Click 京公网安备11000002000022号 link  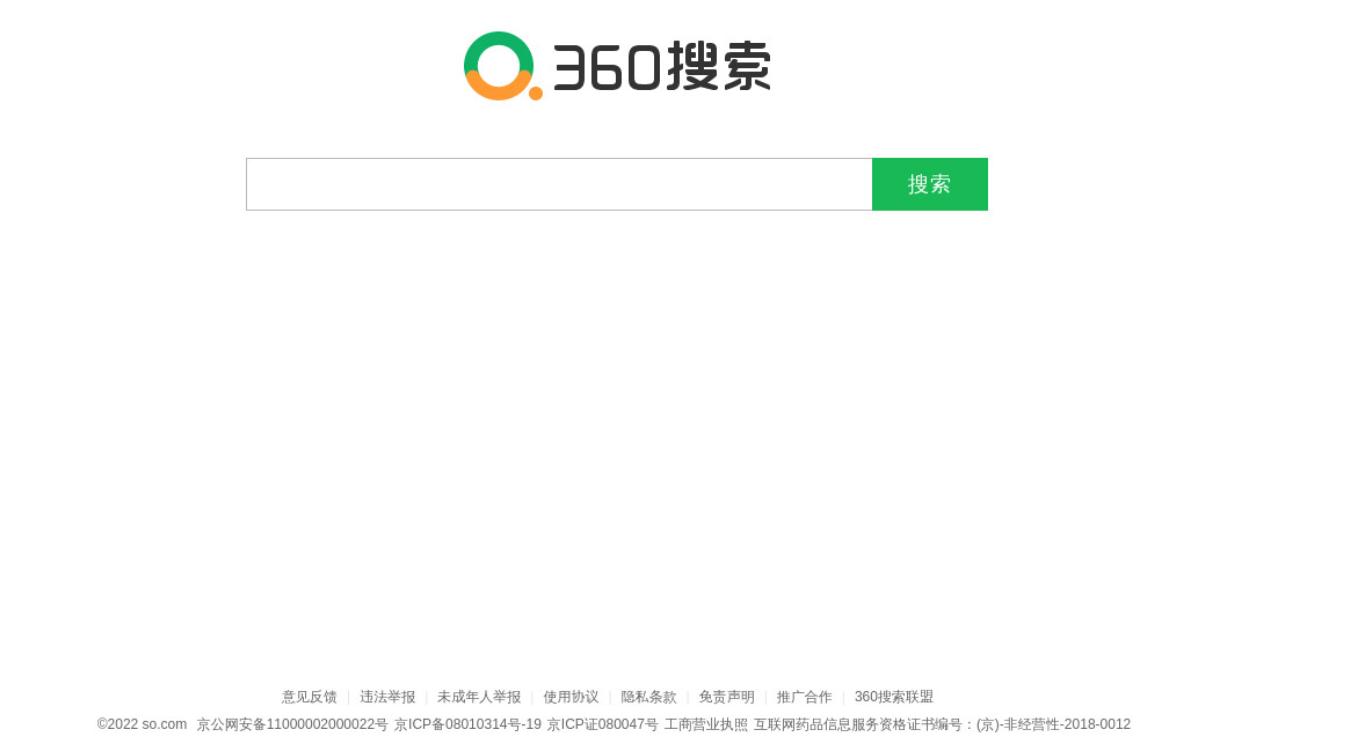coord(292,724)
